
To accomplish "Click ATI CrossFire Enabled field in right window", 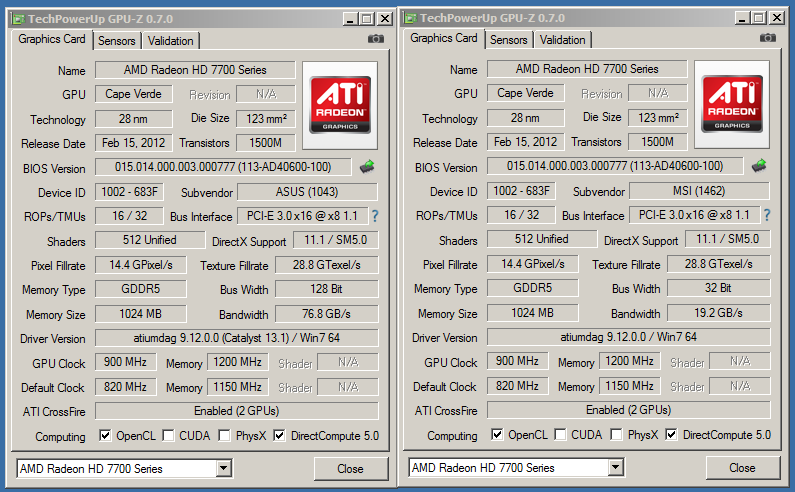I will coord(629,410).
